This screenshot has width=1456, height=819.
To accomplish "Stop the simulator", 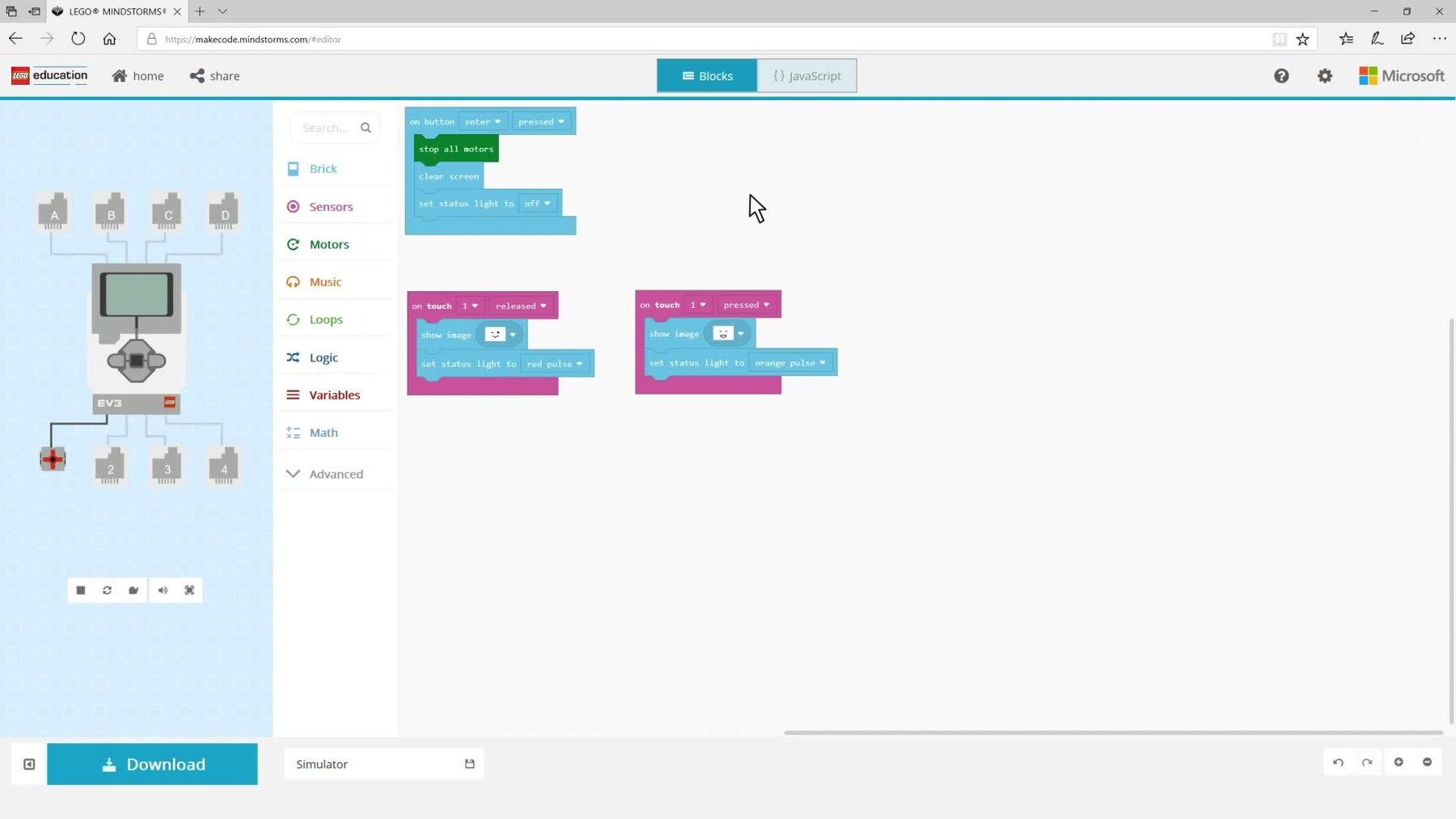I will [x=81, y=590].
